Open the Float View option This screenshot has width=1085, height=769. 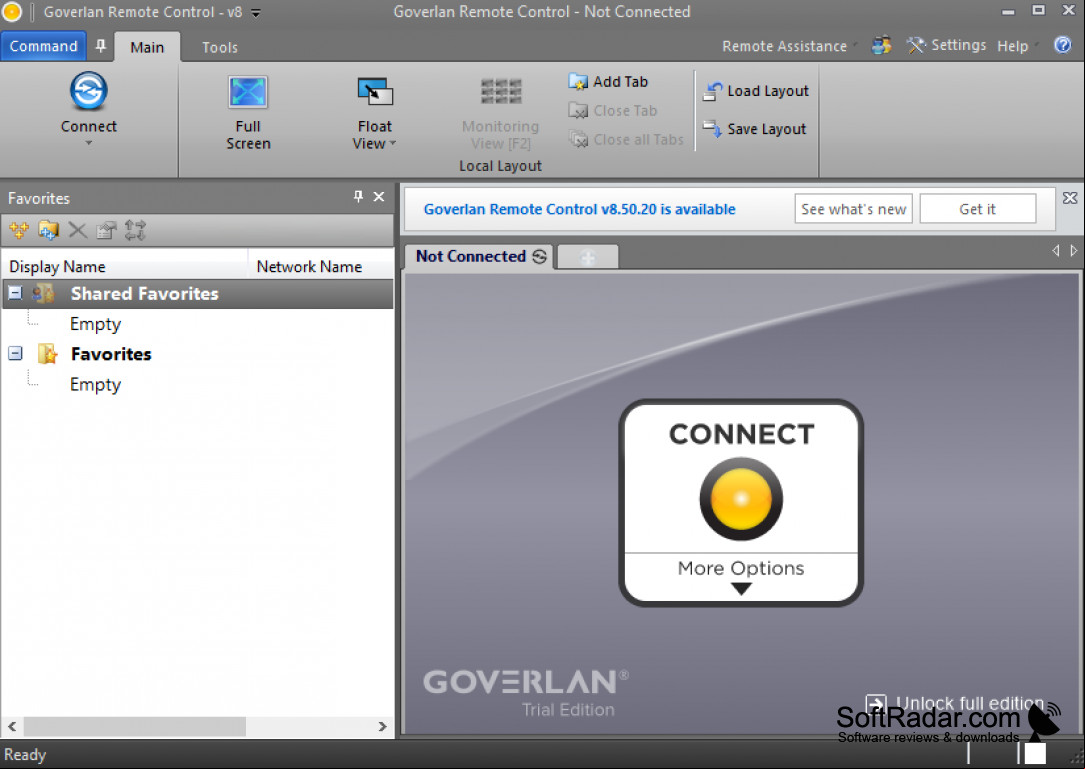click(x=374, y=113)
